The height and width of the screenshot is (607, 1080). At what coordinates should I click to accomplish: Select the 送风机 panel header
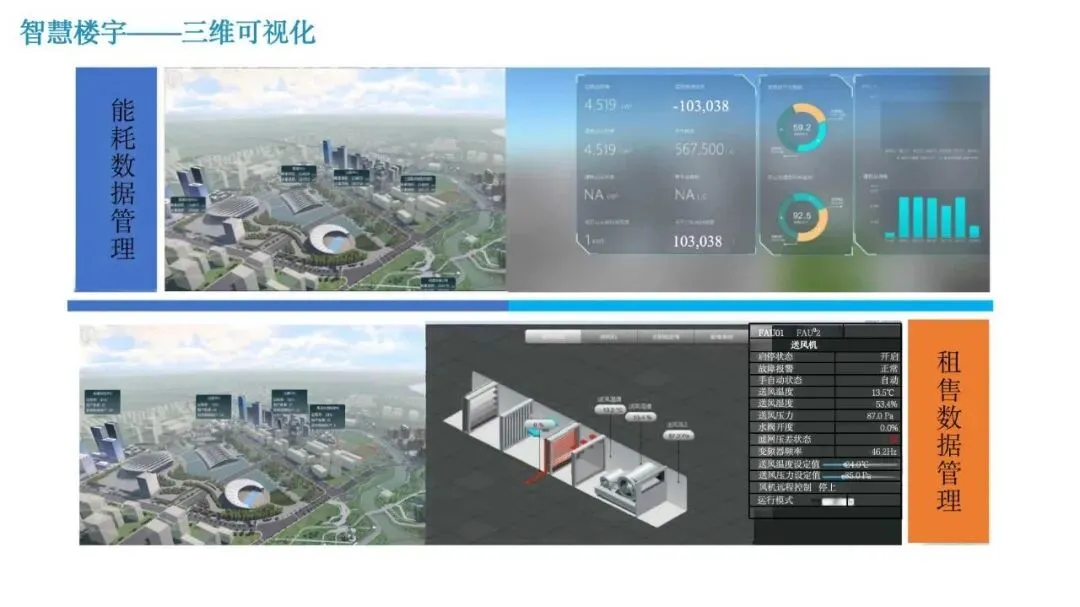pyautogui.click(x=803, y=344)
